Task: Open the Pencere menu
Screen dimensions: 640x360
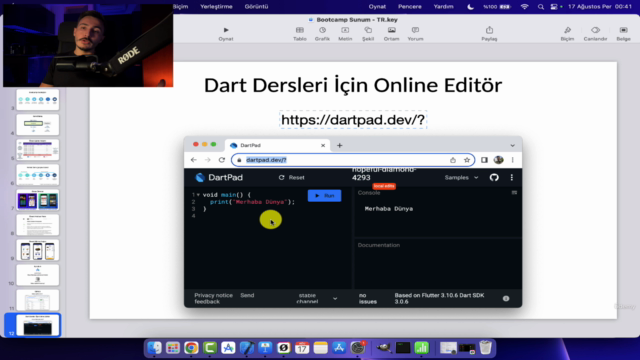Action: tap(410, 7)
